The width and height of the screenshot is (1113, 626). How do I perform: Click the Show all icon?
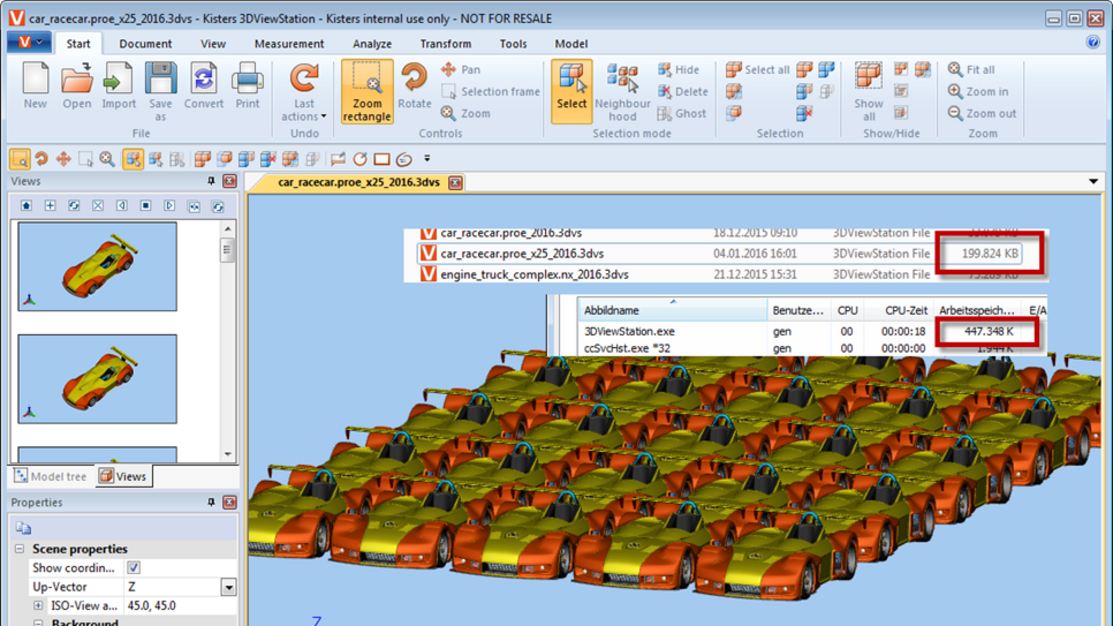tap(869, 91)
